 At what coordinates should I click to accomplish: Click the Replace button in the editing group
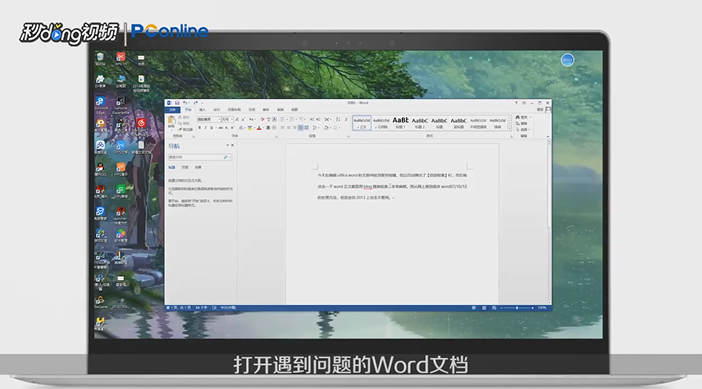522,123
